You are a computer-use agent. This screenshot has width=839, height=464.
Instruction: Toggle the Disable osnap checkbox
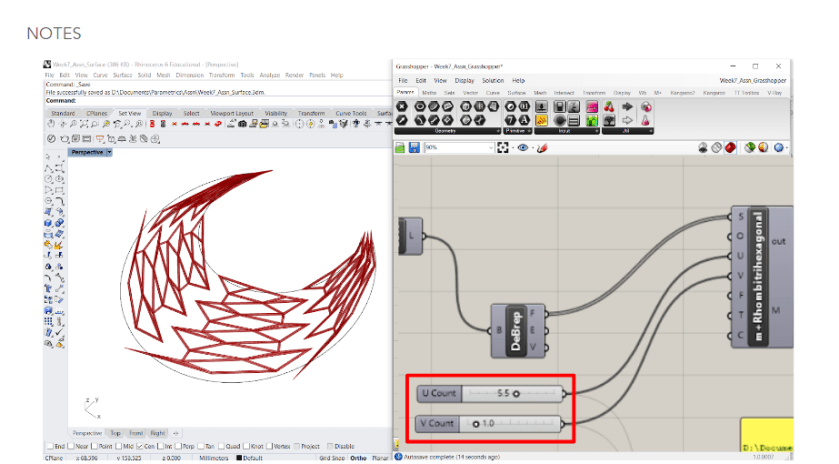coord(329,446)
